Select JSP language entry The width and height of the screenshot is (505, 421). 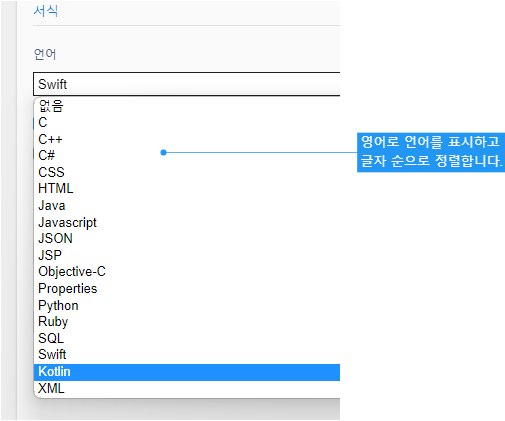(187, 255)
